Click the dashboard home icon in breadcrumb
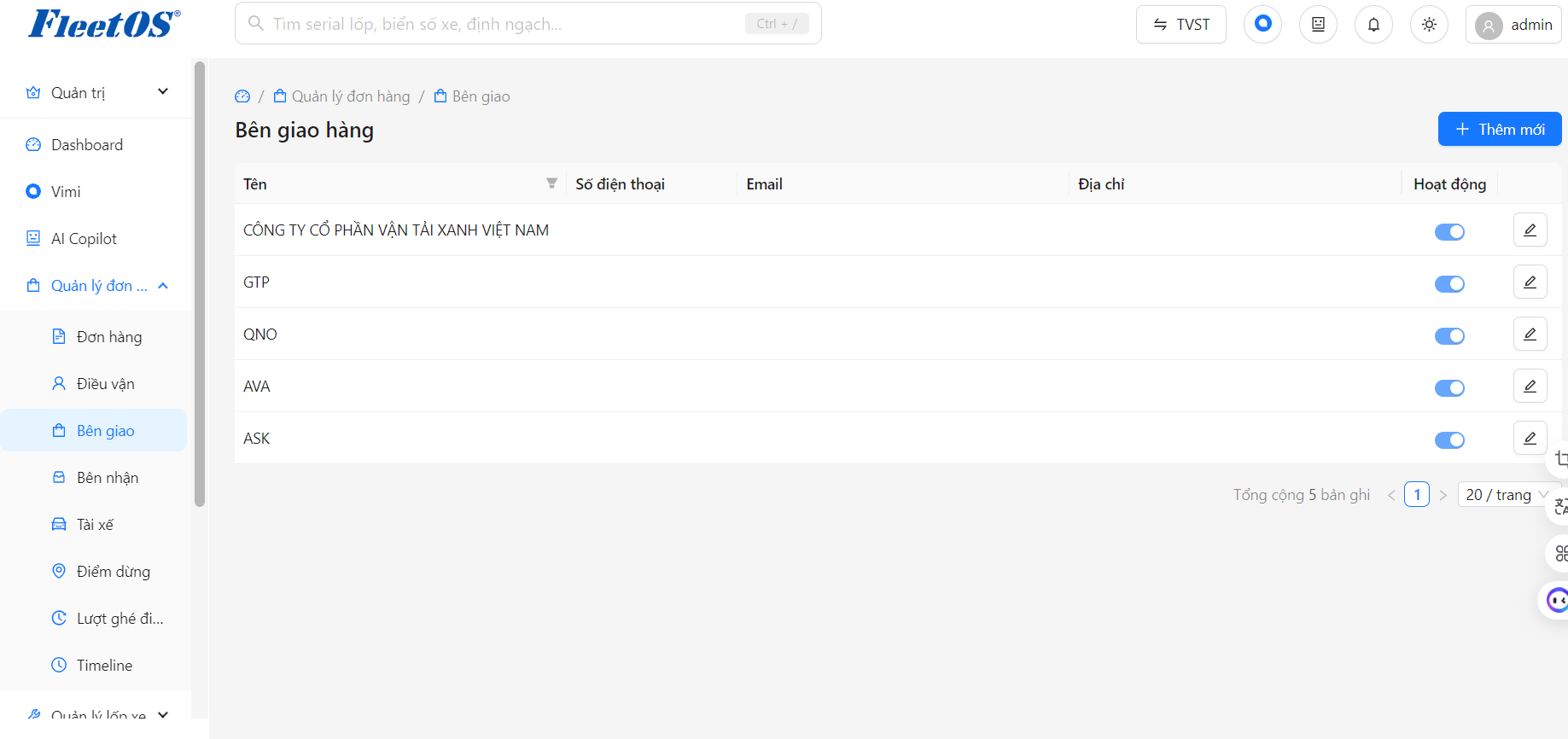 click(x=242, y=96)
